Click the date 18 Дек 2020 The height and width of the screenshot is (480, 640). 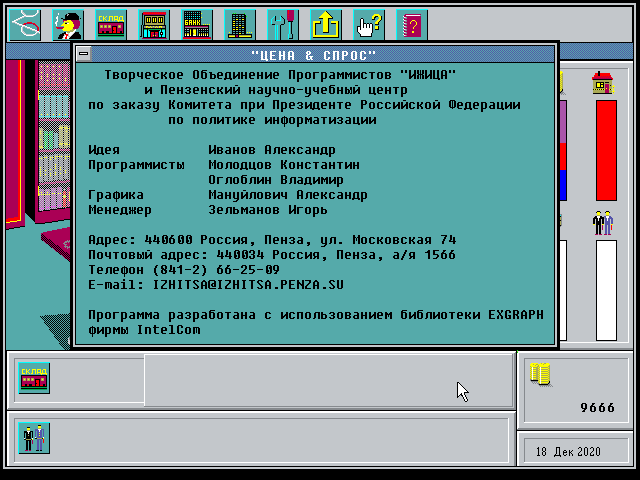[x=568, y=452]
